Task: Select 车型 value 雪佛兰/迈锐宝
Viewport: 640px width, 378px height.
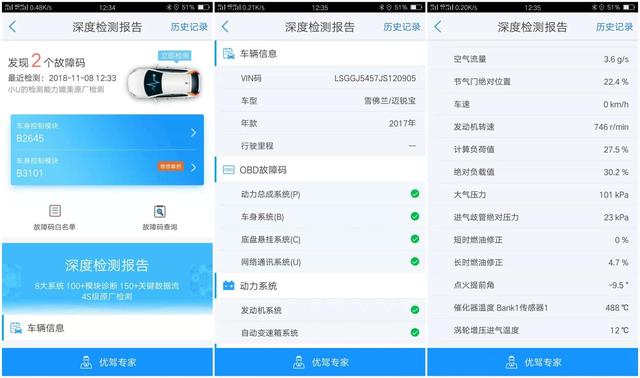Action: (390, 101)
